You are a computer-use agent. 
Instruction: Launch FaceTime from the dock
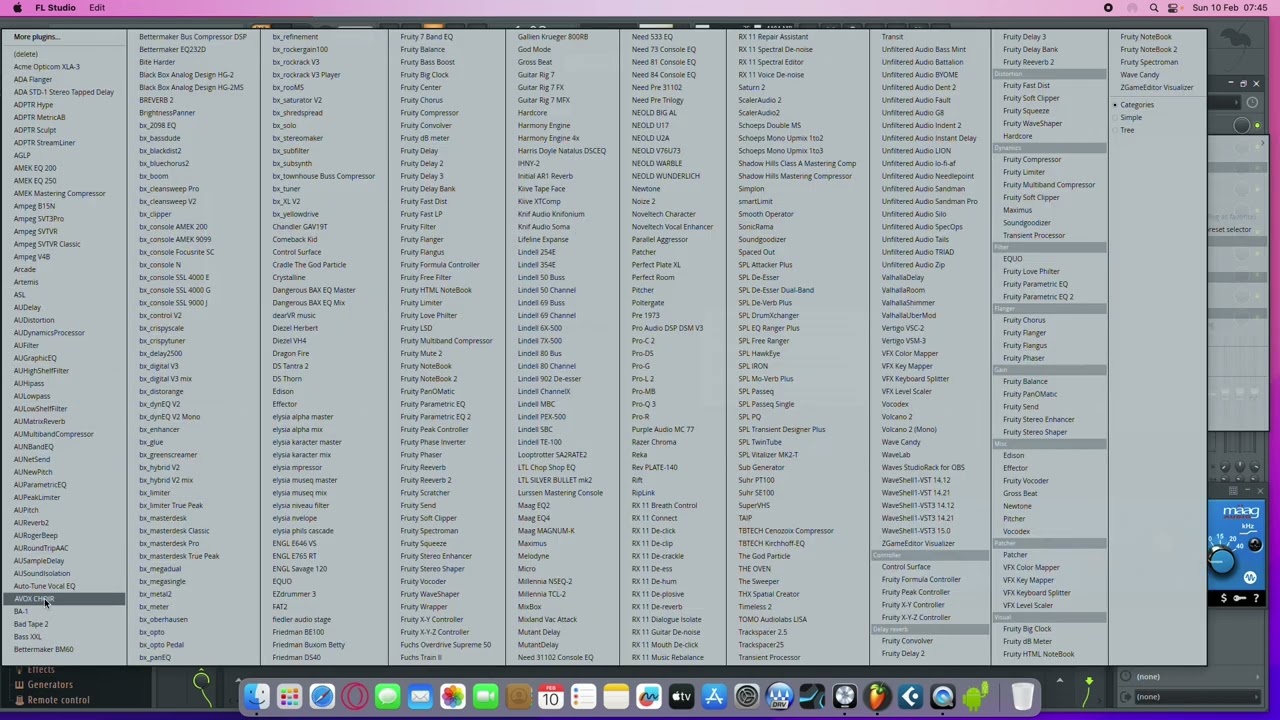pos(485,696)
